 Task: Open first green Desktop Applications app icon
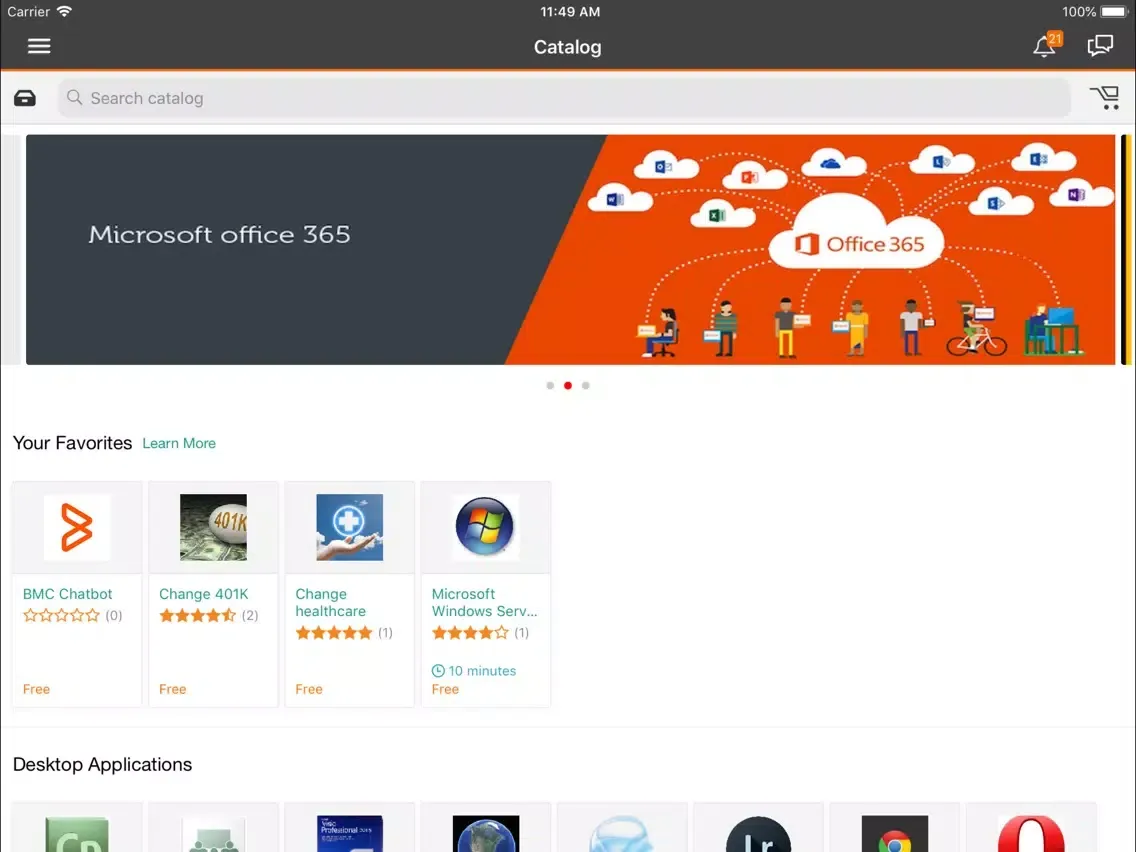coord(77,833)
